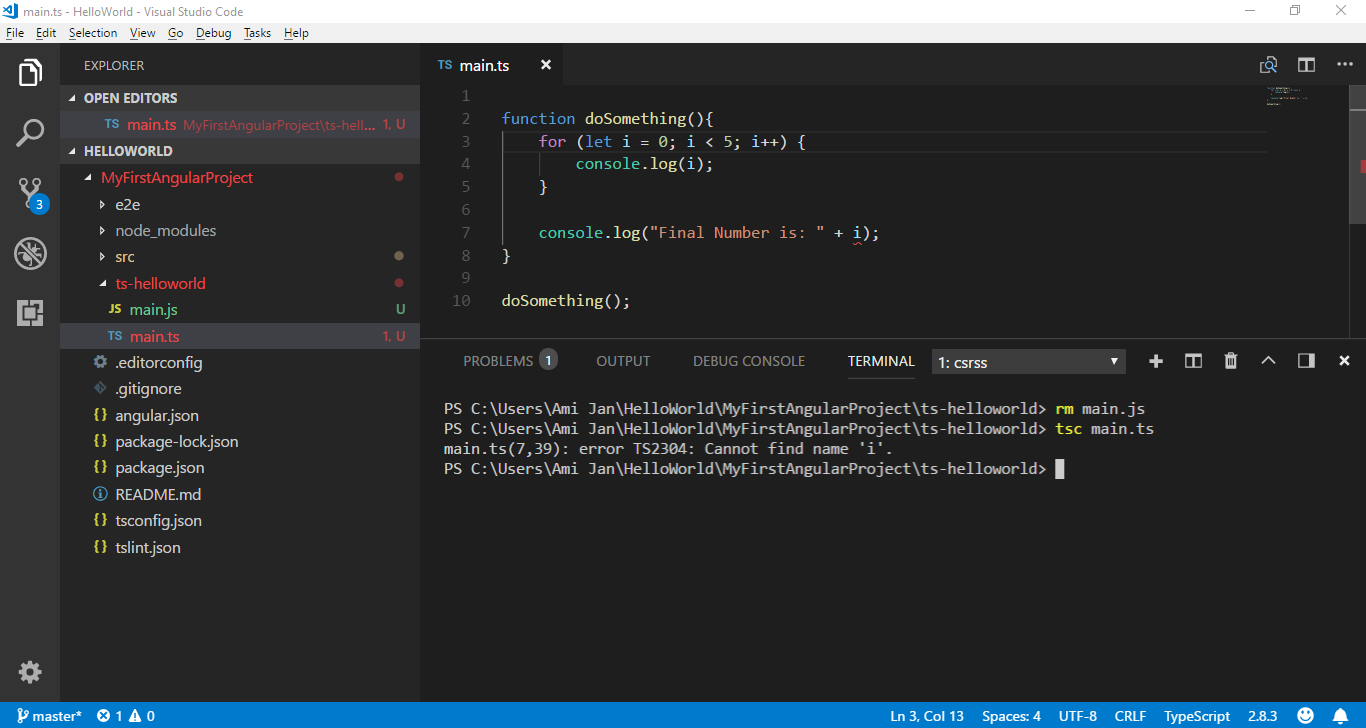
Task: Split the terminal panel
Action: (1193, 361)
